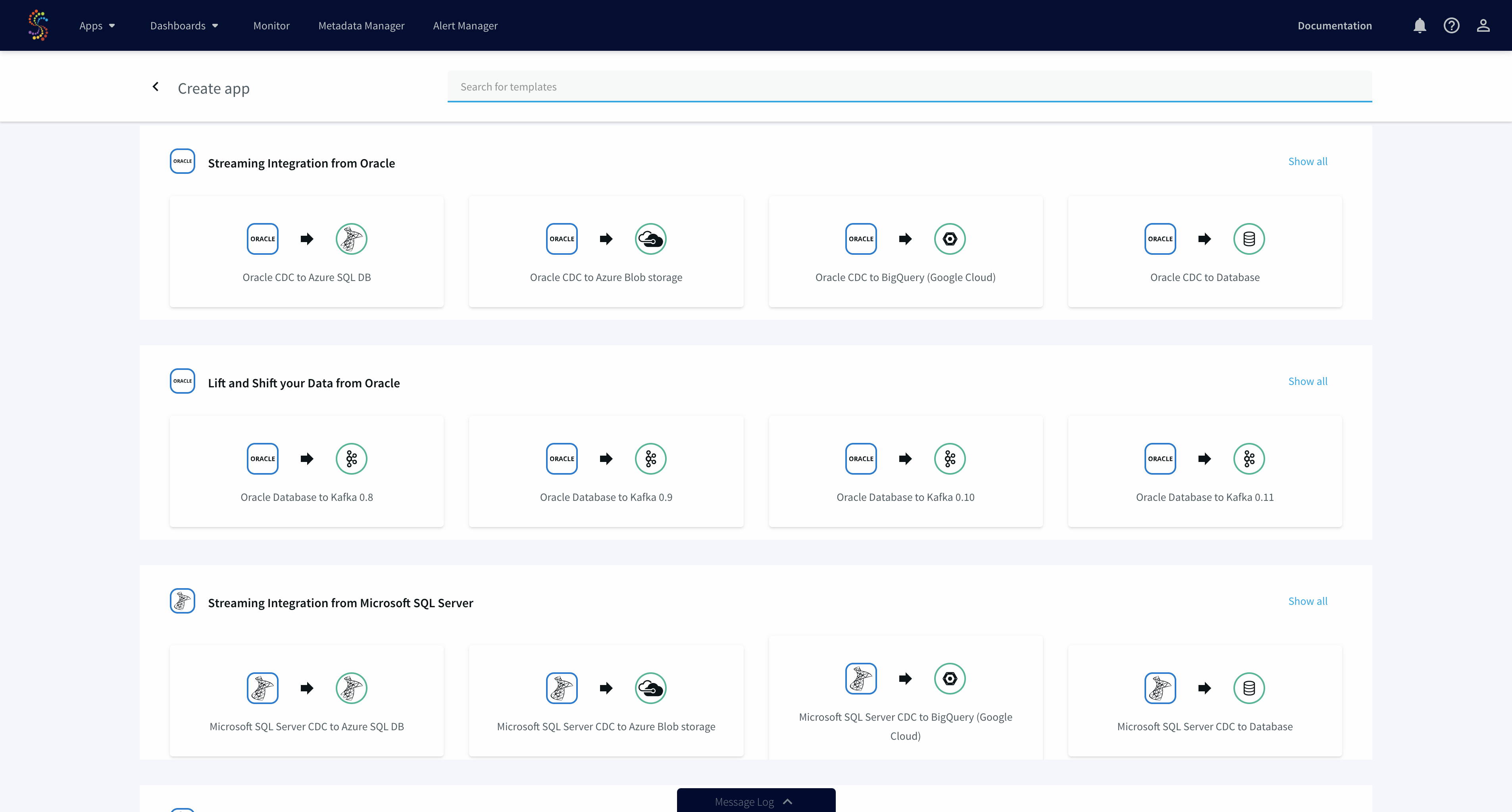1512x812 pixels.
Task: Click Kafka icon in Oracle Database to Kafka 0.8 card
Action: click(x=352, y=458)
